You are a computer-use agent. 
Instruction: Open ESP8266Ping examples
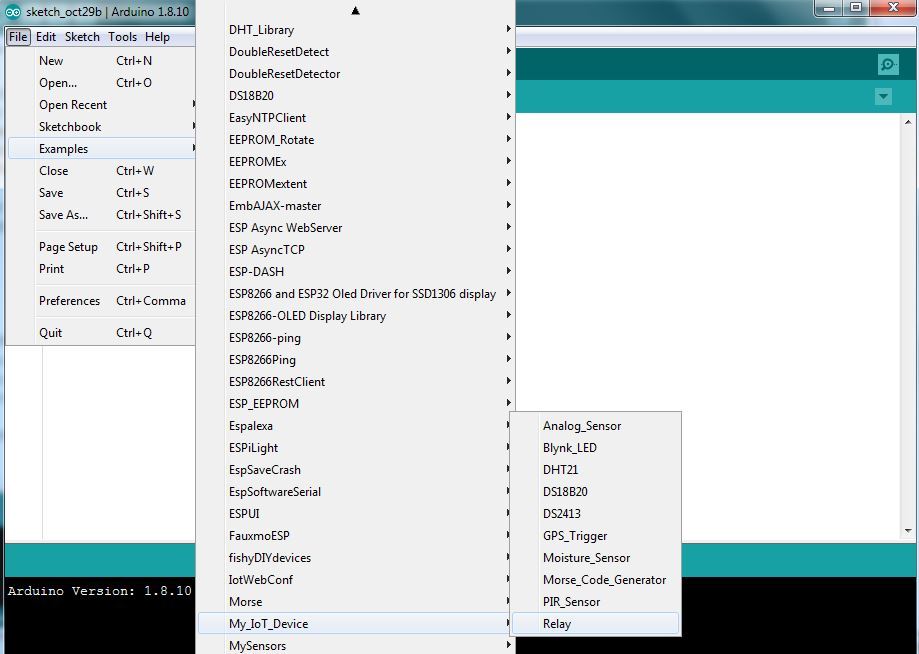[356, 360]
